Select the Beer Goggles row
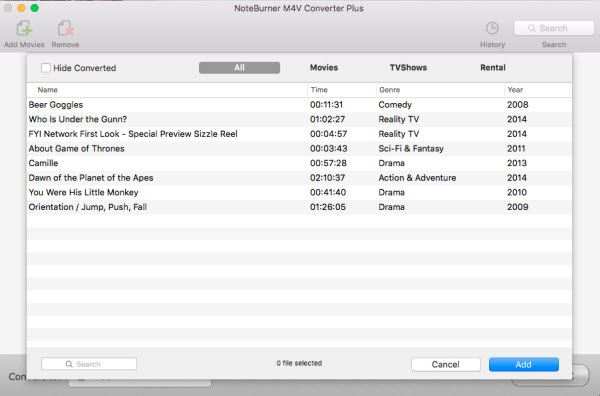The height and width of the screenshot is (396, 600). click(x=299, y=105)
